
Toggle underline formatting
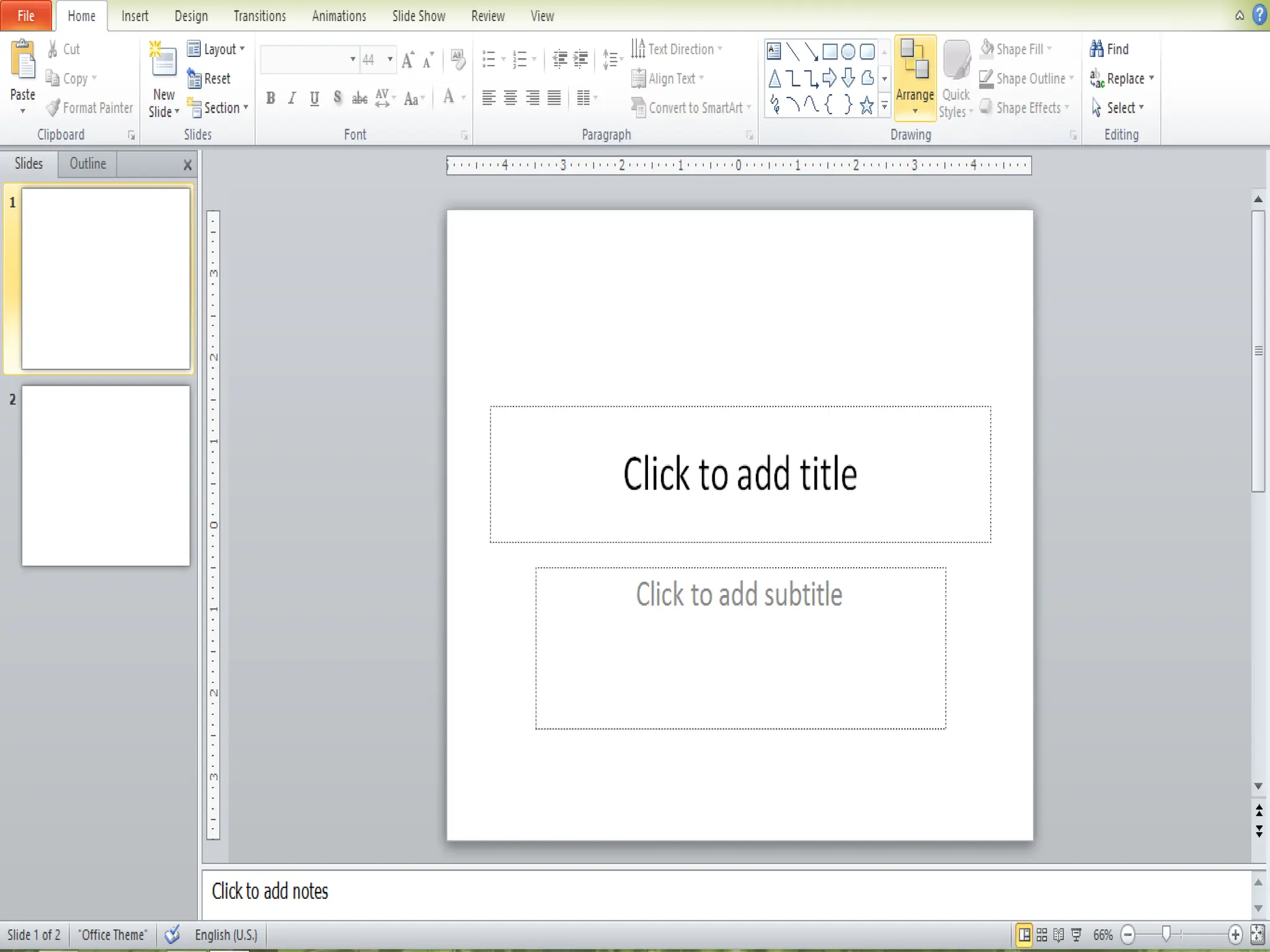coord(314,98)
